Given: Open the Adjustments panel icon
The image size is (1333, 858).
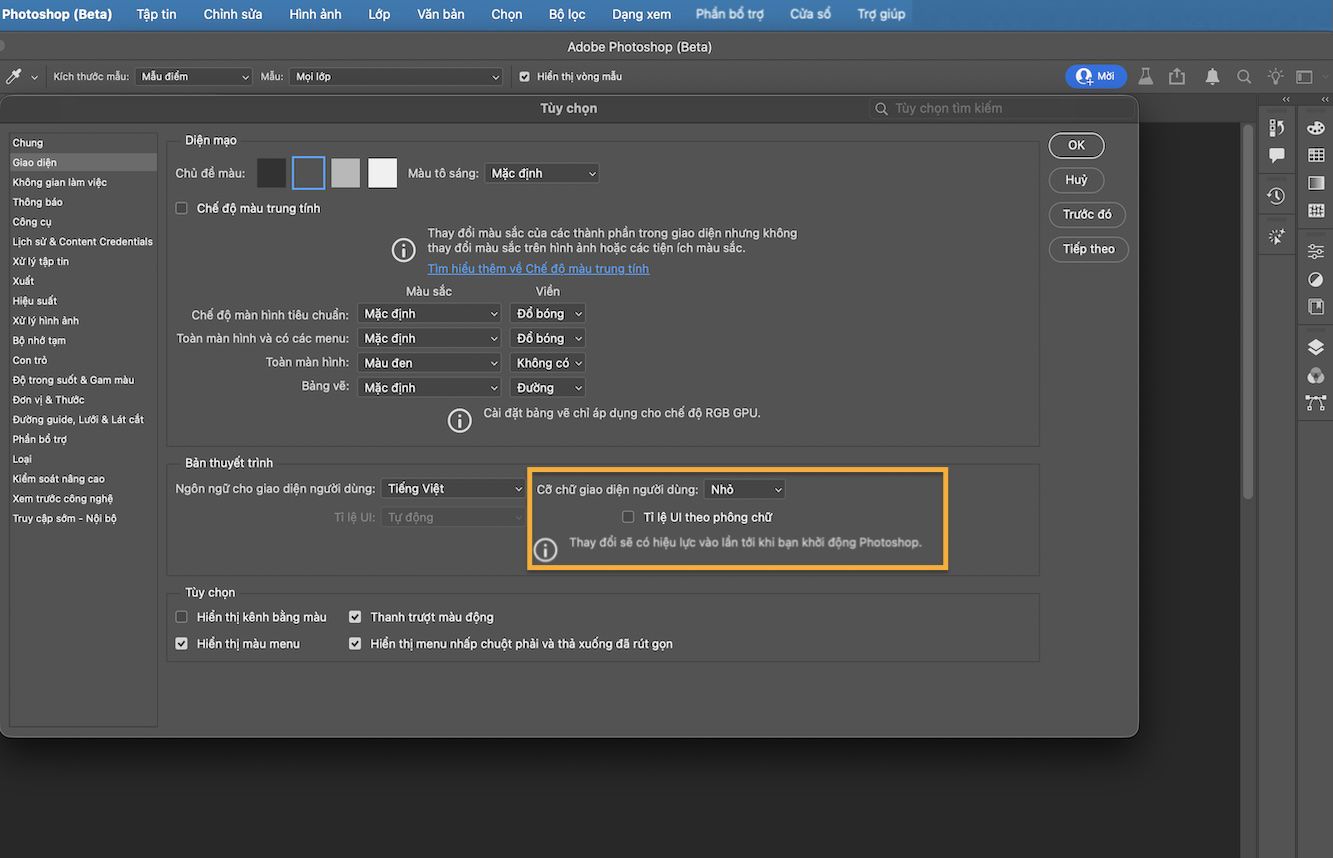Looking at the screenshot, I should click(x=1316, y=251).
